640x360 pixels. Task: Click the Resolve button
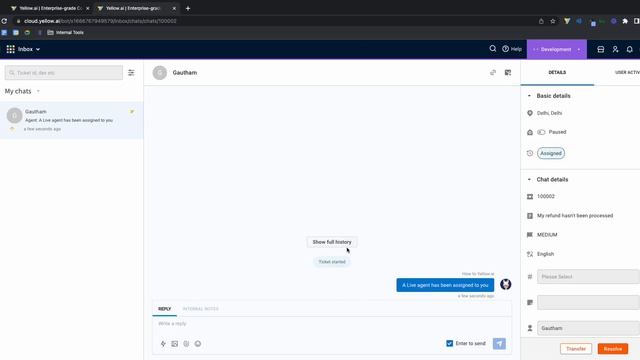[x=613, y=349]
